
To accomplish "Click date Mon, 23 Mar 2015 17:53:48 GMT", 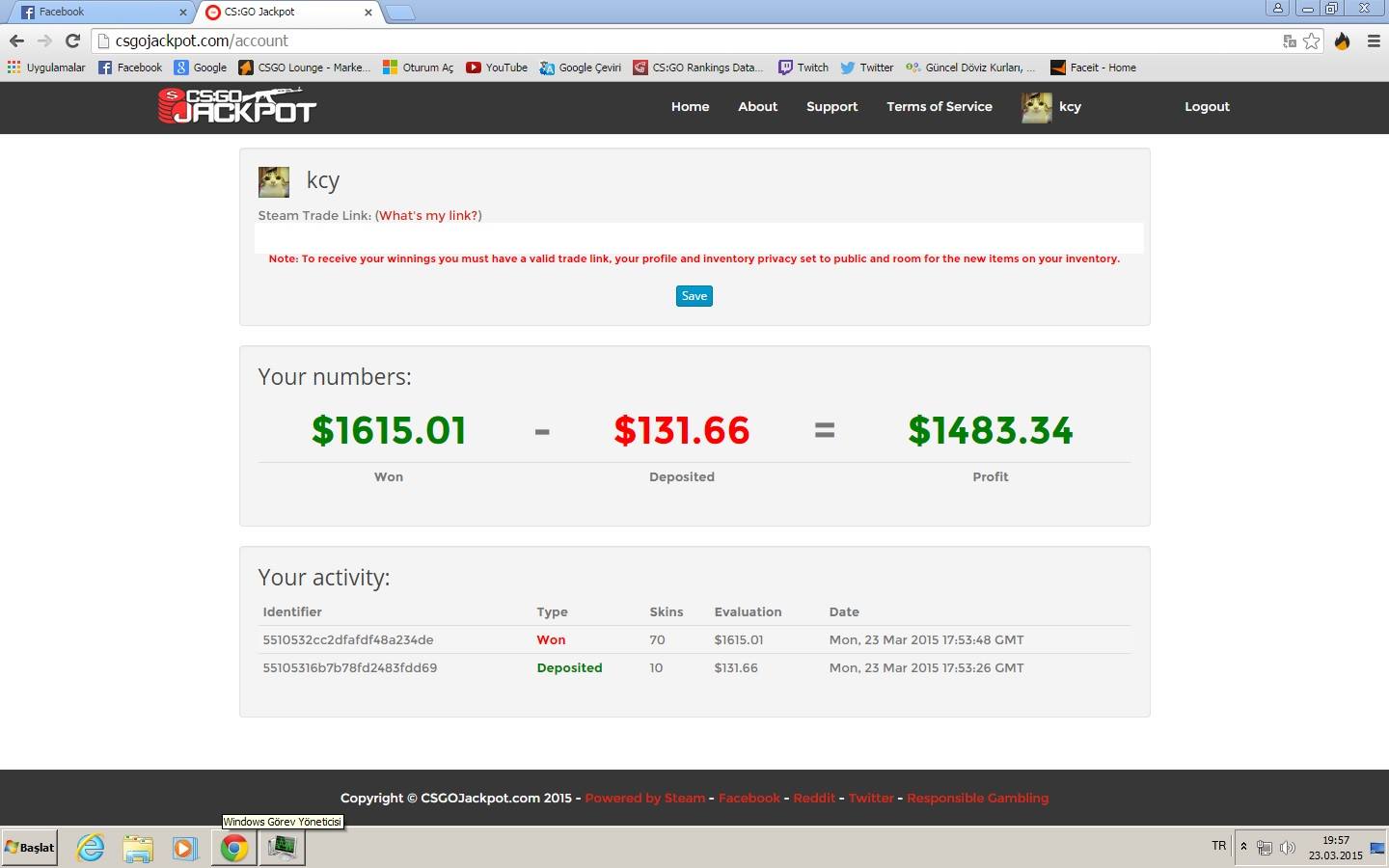I will (926, 639).
